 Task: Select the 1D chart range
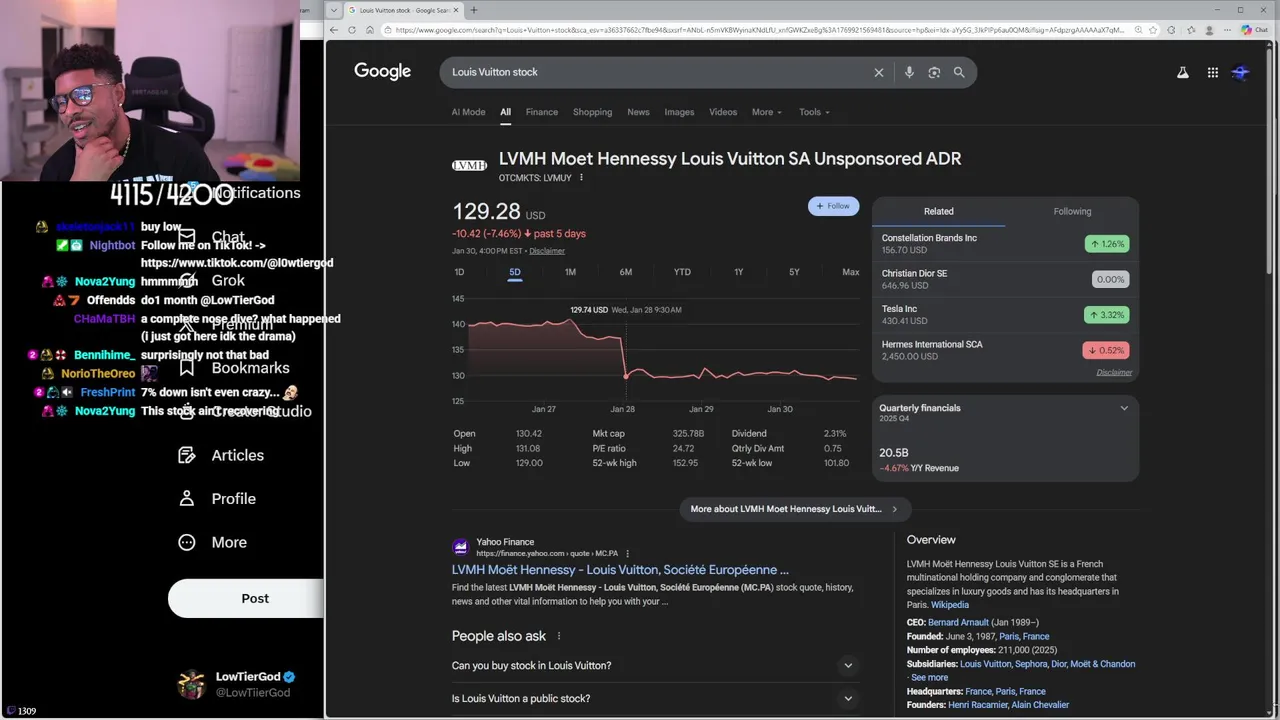coord(459,272)
